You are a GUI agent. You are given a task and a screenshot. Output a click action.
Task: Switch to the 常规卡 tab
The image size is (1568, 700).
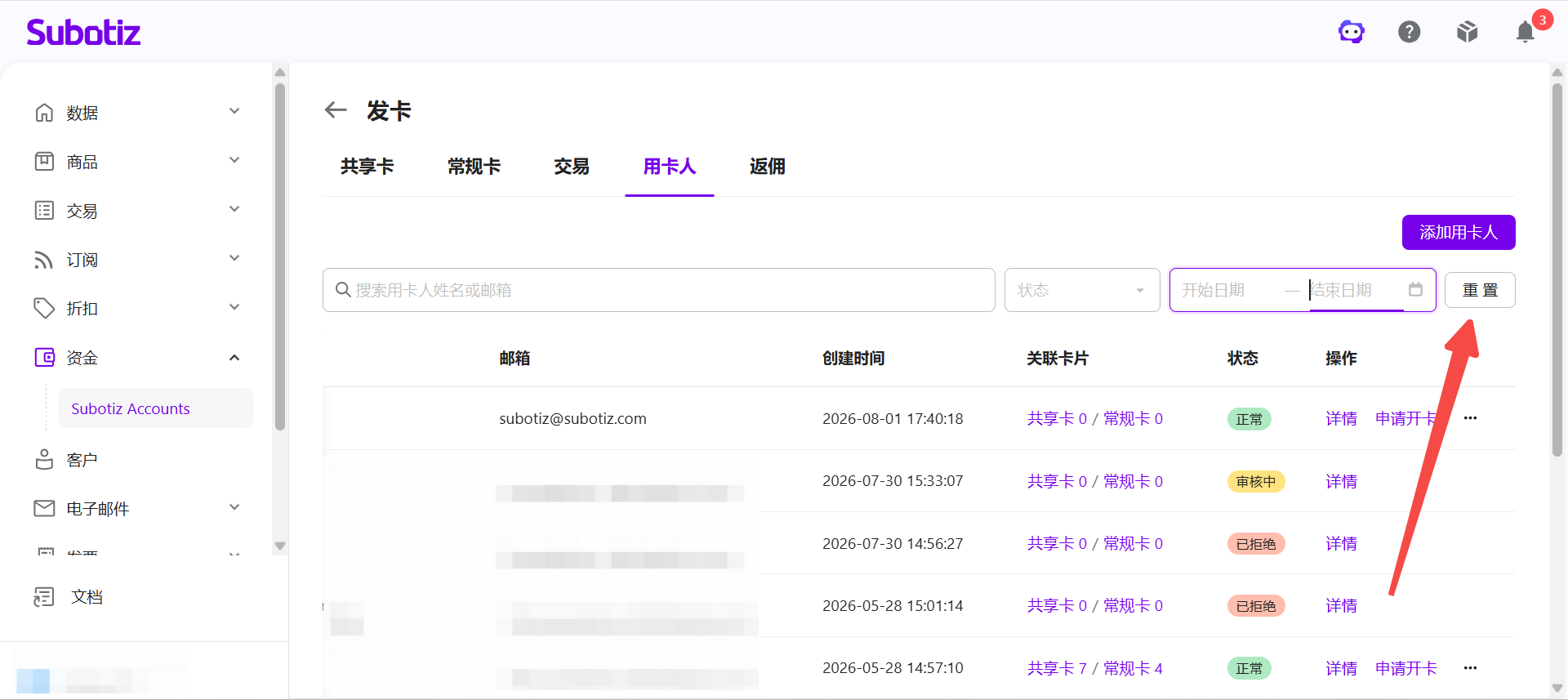pos(474,167)
